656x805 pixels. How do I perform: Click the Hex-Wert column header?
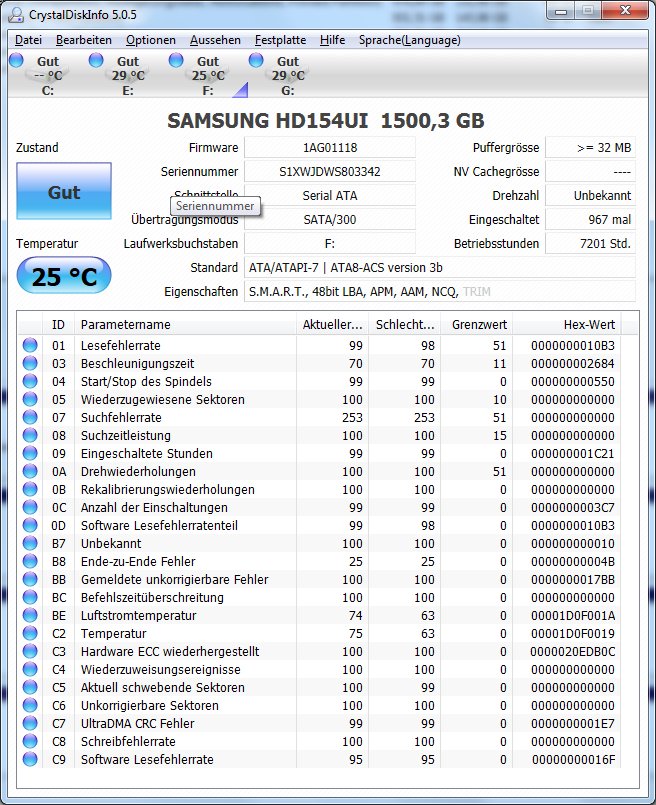click(567, 324)
